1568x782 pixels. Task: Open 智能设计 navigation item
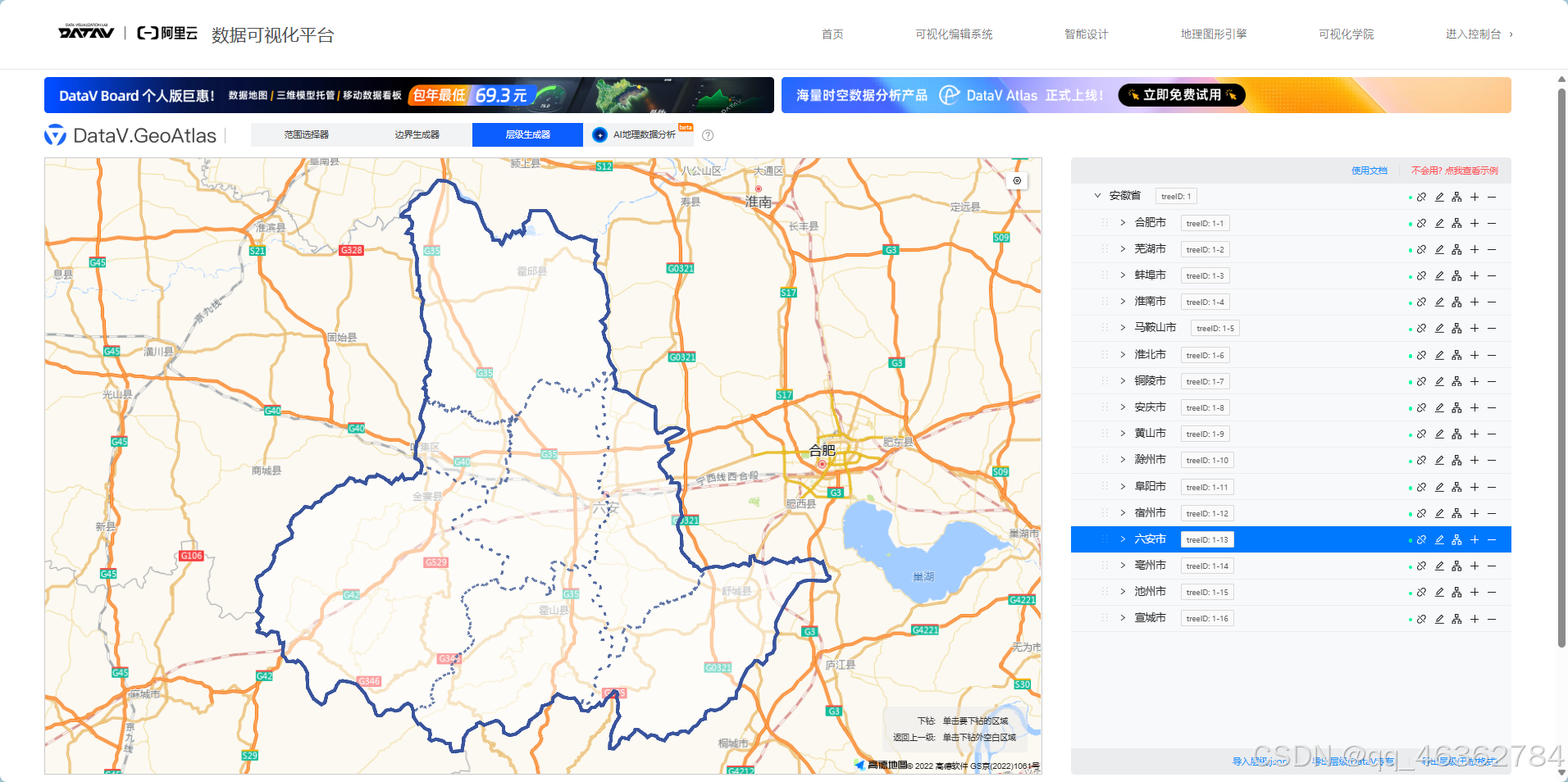(x=1086, y=34)
